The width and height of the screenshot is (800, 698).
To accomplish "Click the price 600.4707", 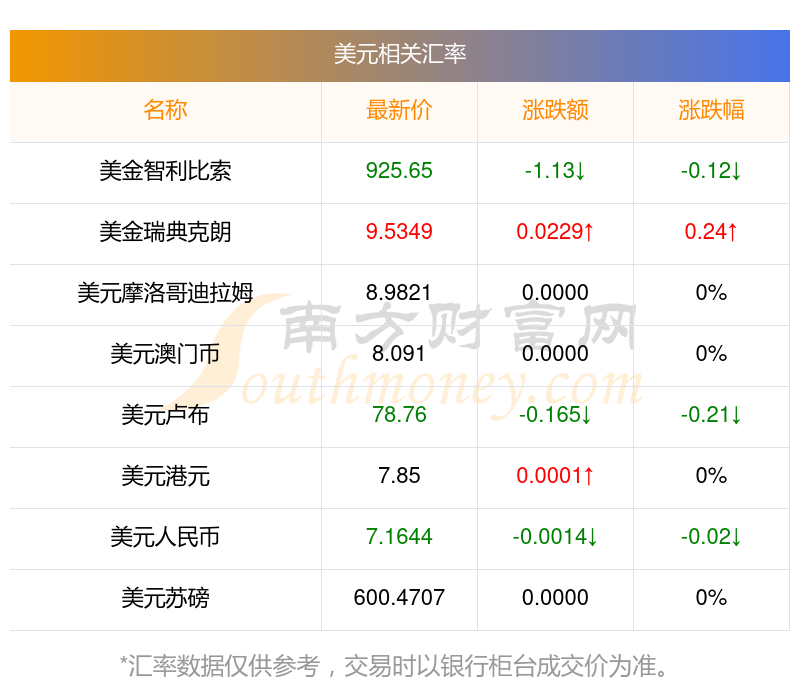I will [x=399, y=597].
